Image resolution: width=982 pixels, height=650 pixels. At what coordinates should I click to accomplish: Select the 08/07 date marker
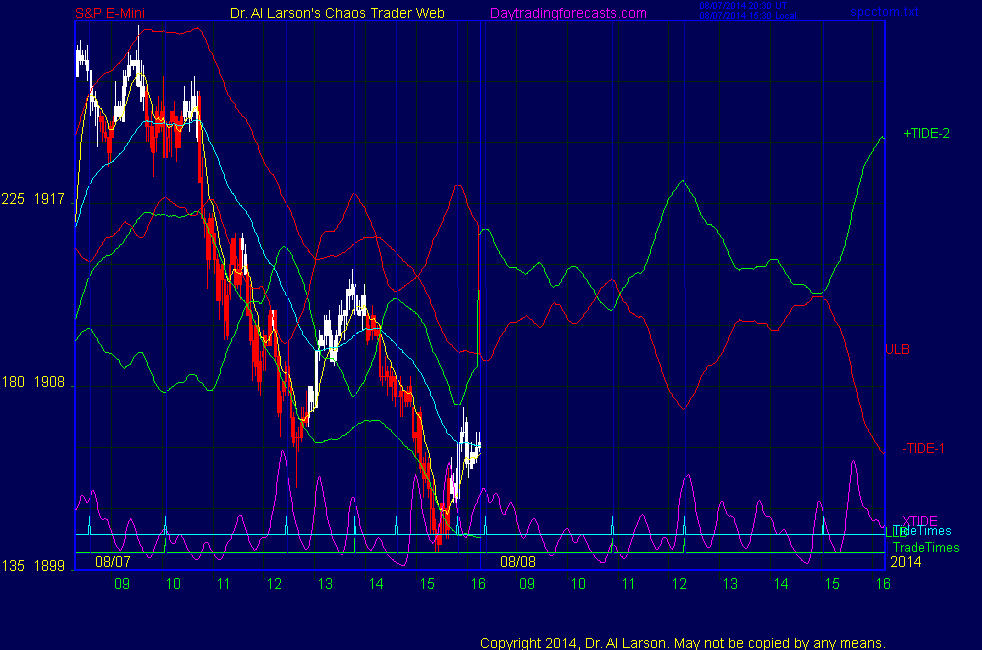[x=113, y=562]
